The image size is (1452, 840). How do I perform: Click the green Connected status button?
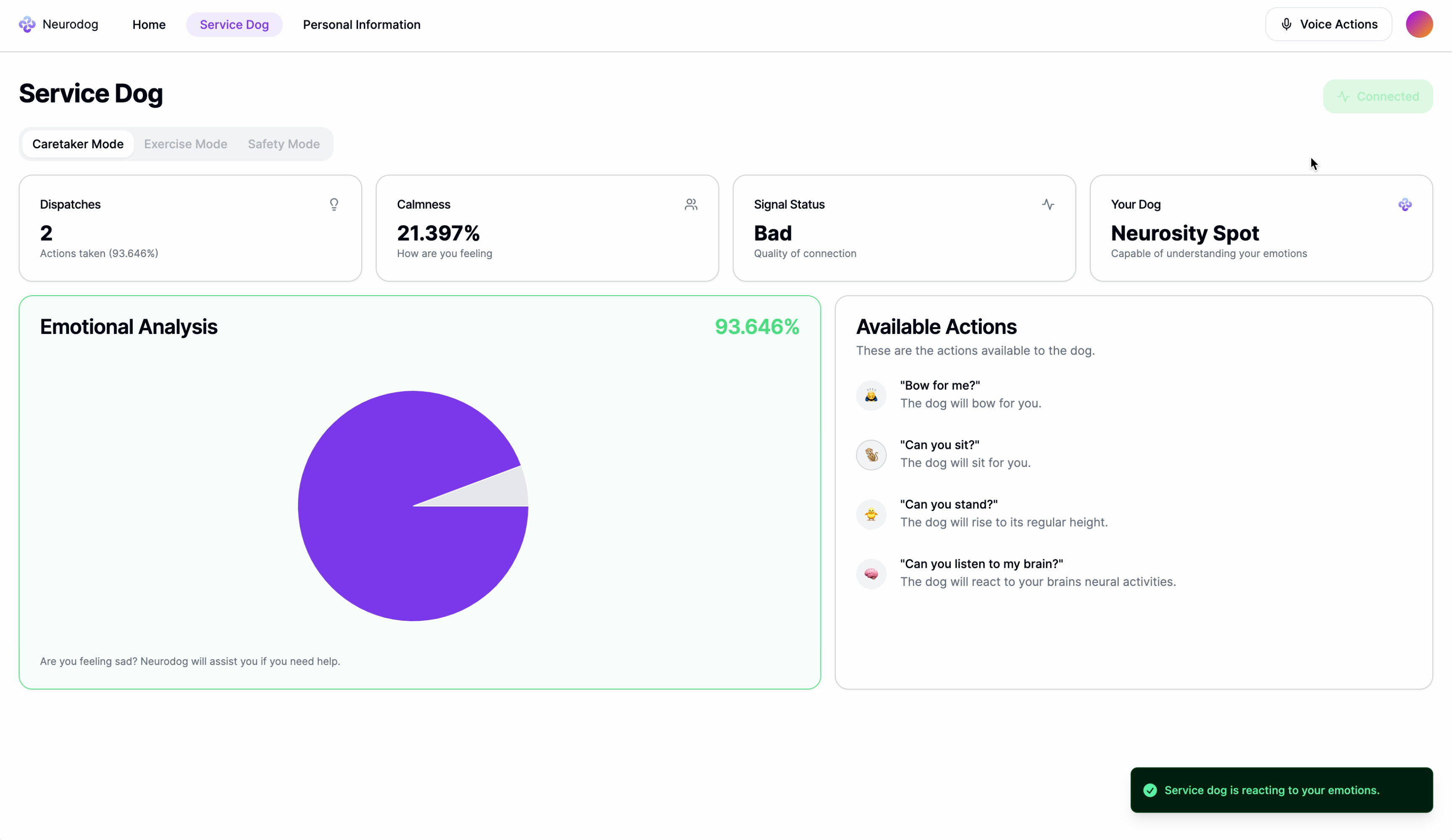tap(1377, 96)
